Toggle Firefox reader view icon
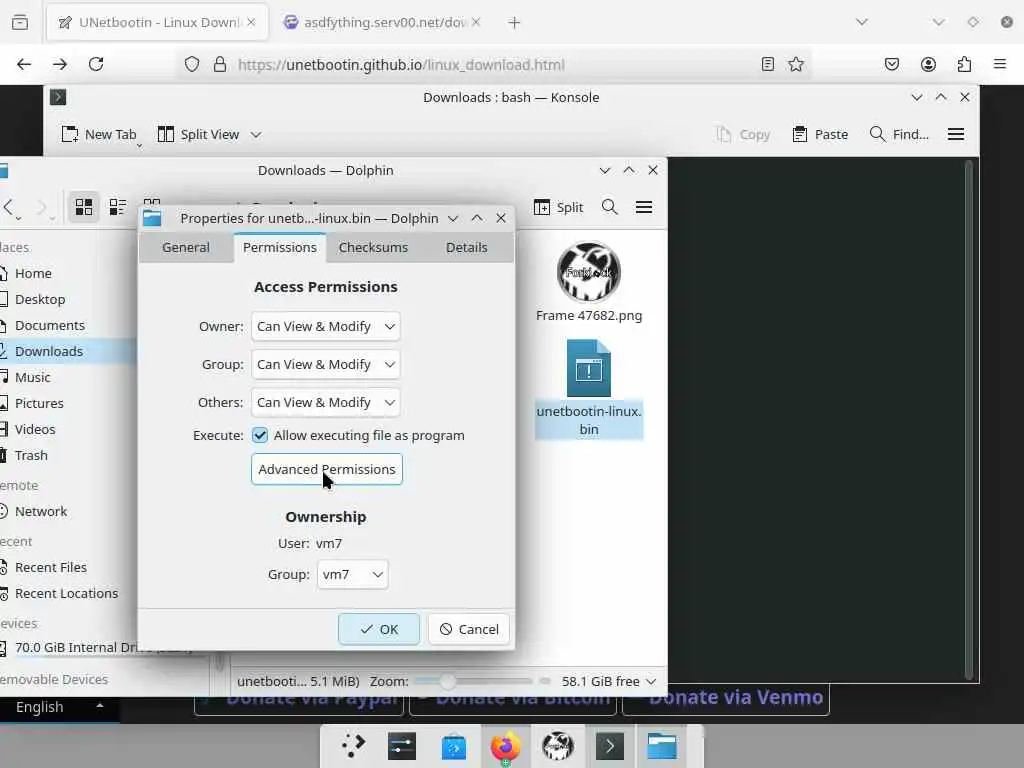Image resolution: width=1024 pixels, height=768 pixels. [x=768, y=64]
